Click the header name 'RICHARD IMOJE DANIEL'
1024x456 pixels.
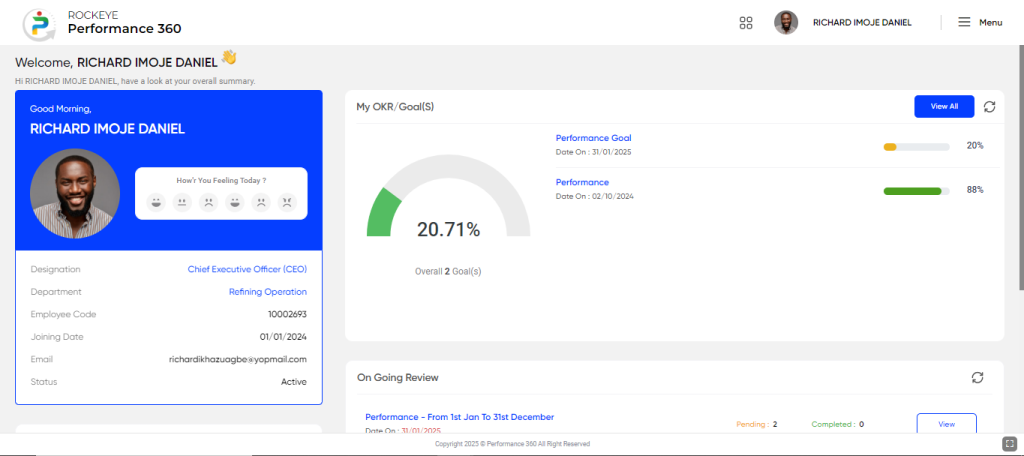point(862,23)
